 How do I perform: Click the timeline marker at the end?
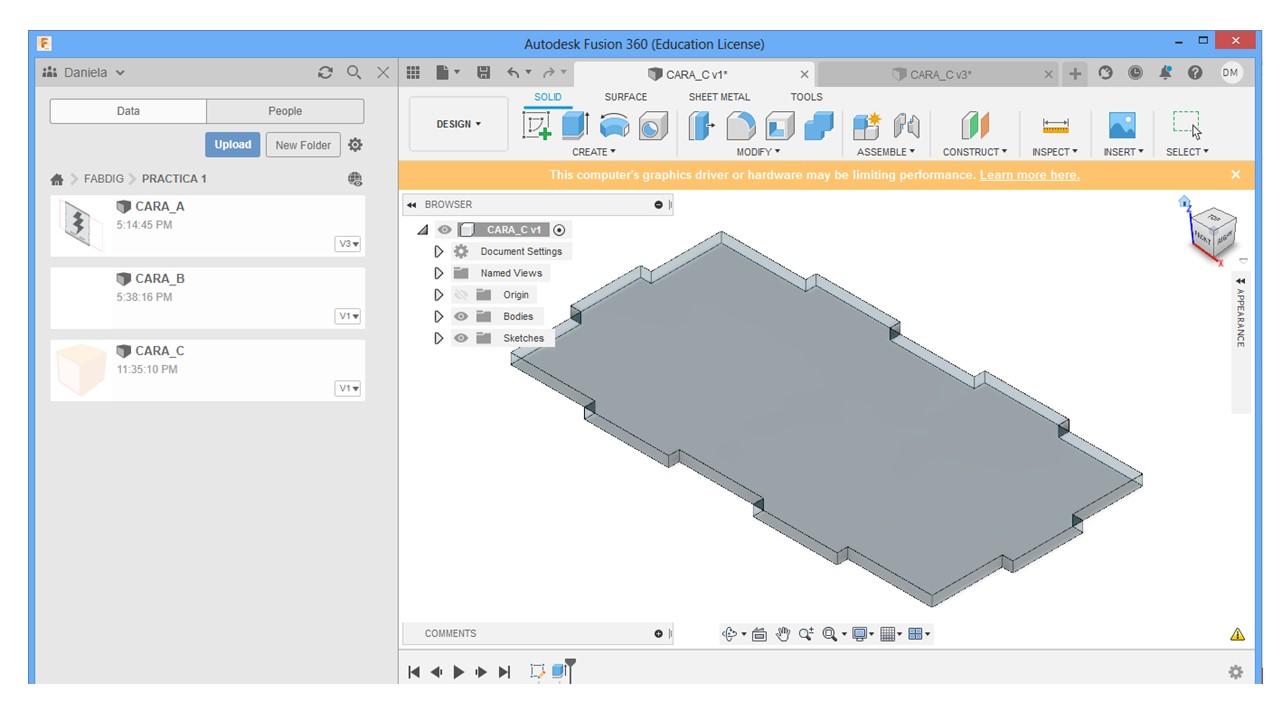click(570, 664)
